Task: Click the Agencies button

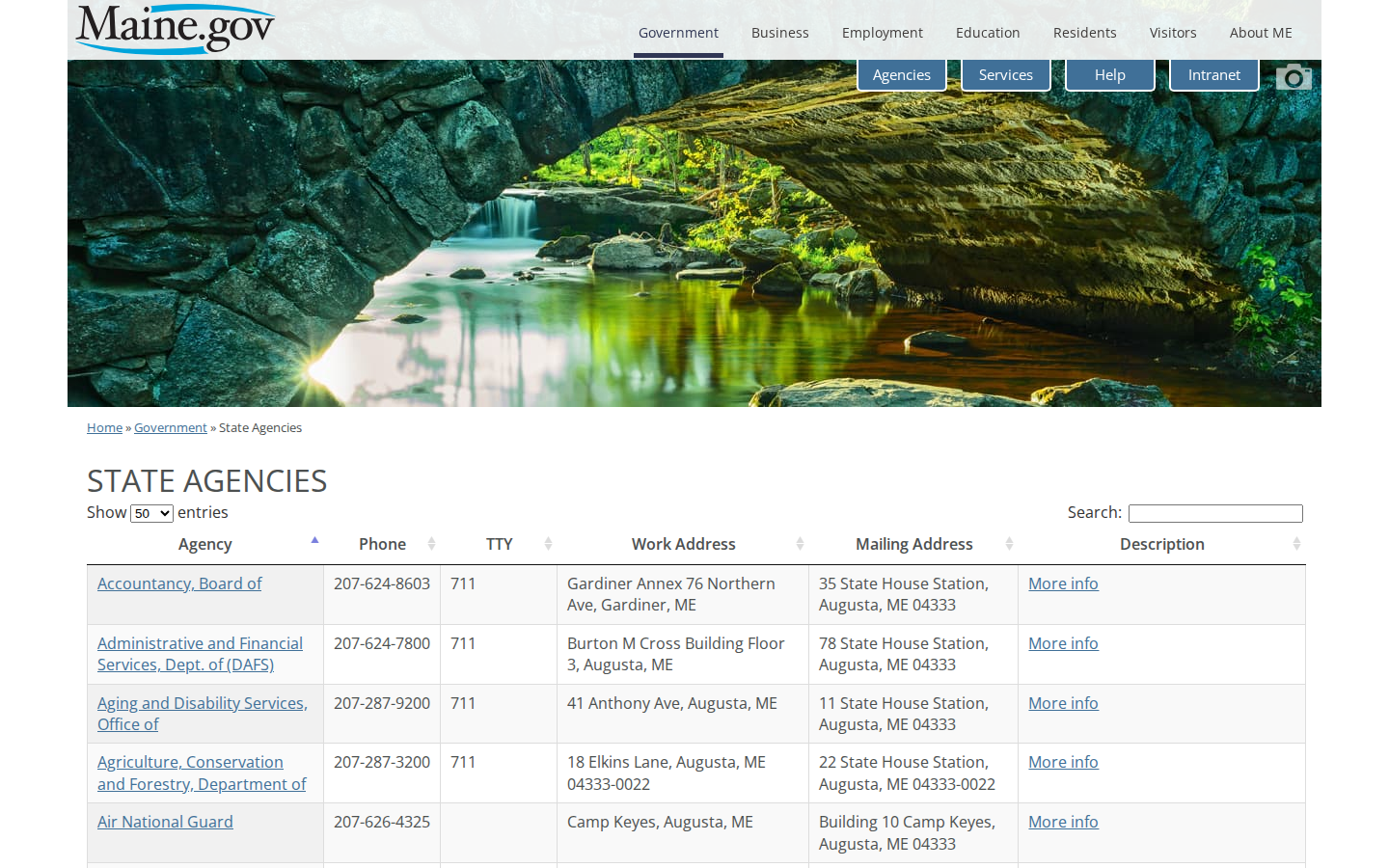Action: click(902, 75)
